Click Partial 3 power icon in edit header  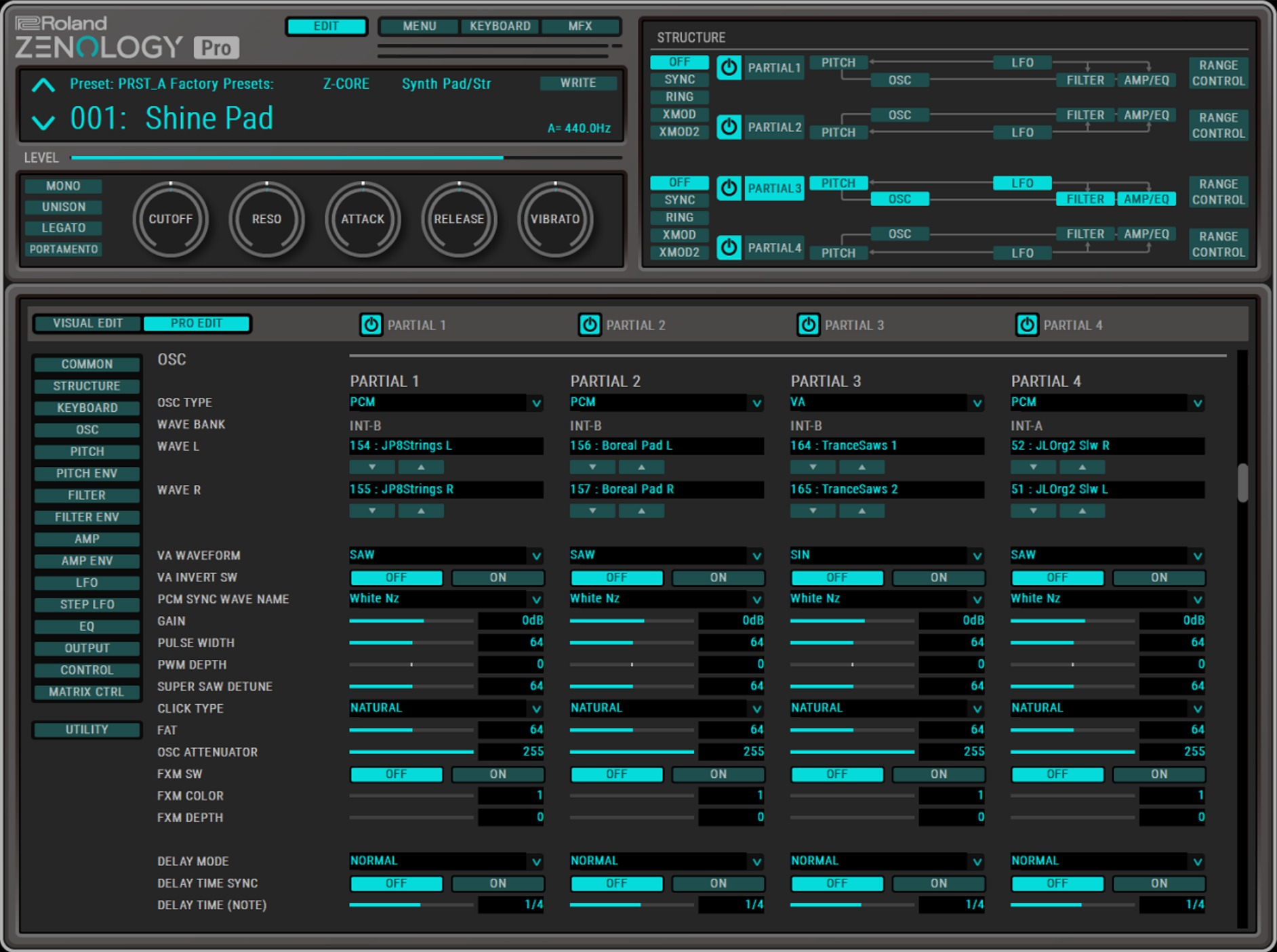(808, 325)
